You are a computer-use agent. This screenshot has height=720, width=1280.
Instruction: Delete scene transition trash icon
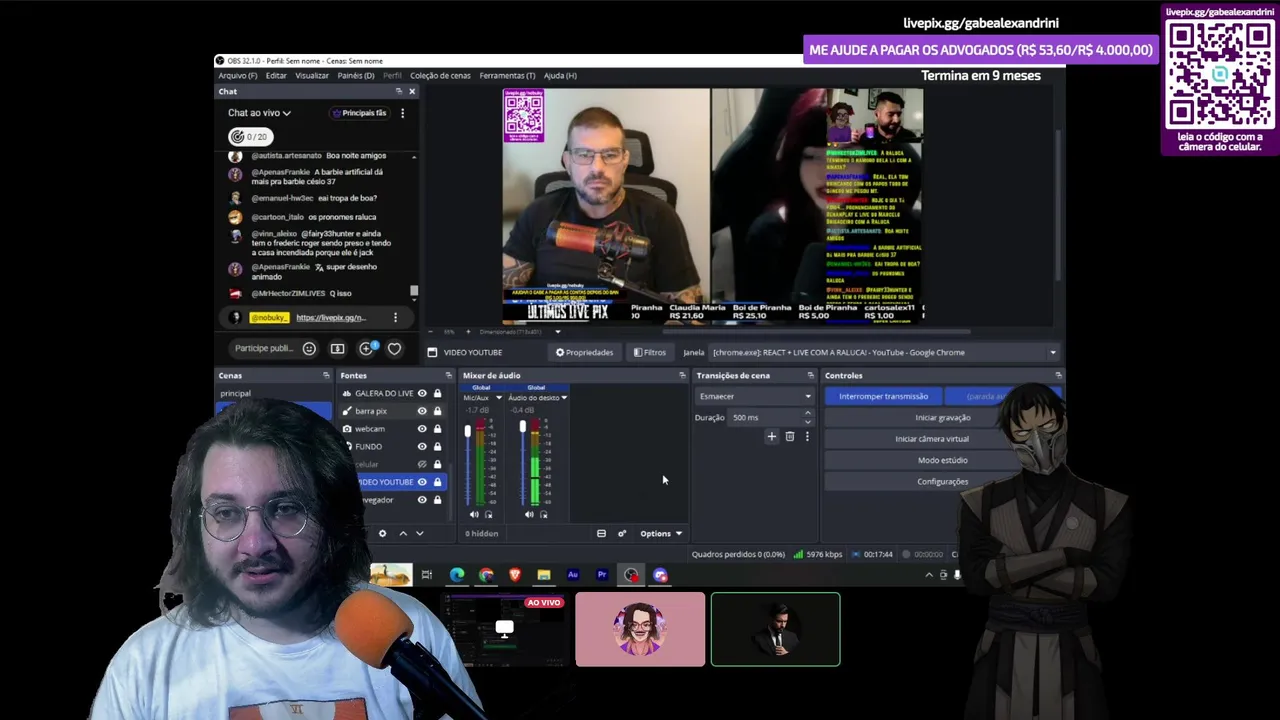[789, 436]
